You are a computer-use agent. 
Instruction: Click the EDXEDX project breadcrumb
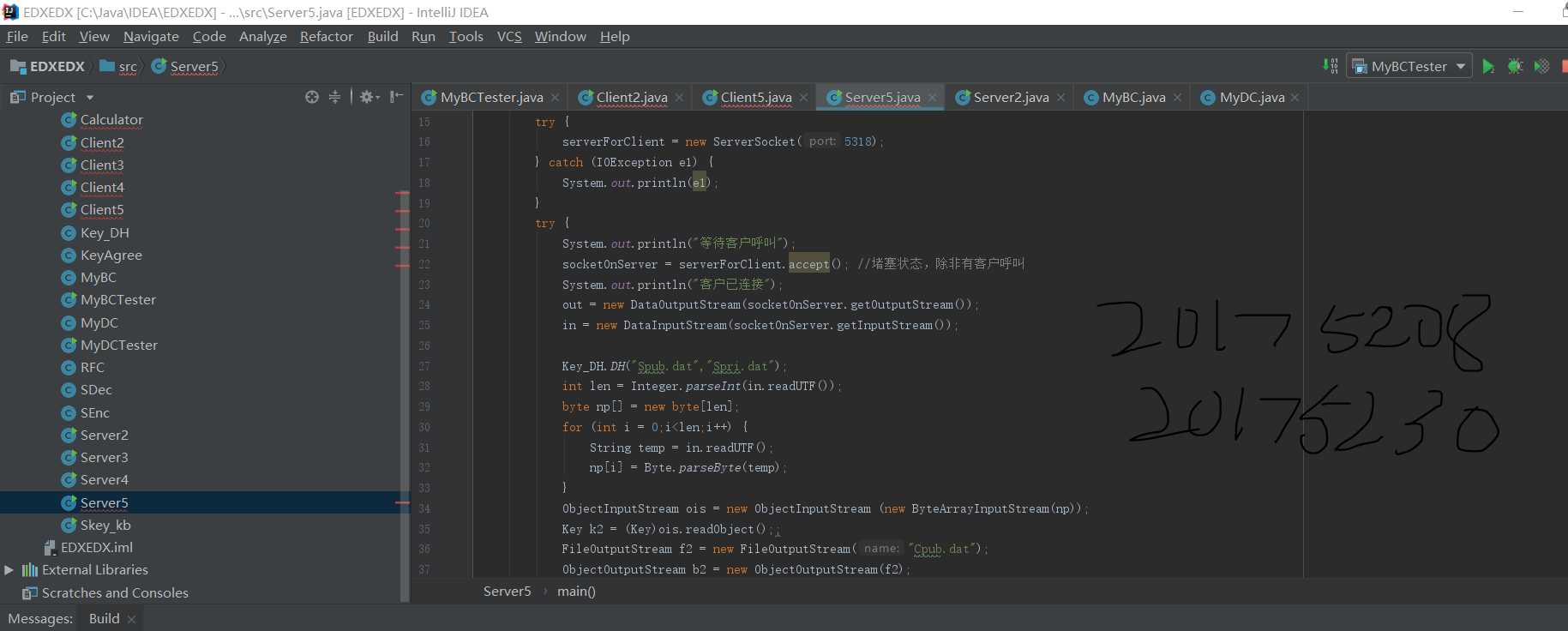tap(48, 66)
